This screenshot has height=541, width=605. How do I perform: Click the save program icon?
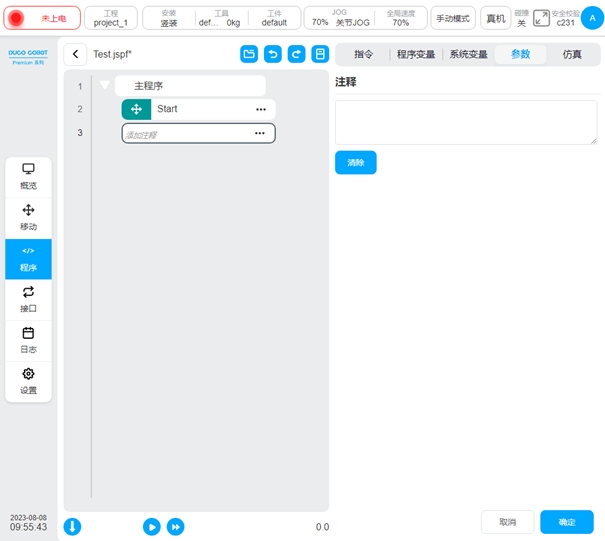tap(320, 54)
